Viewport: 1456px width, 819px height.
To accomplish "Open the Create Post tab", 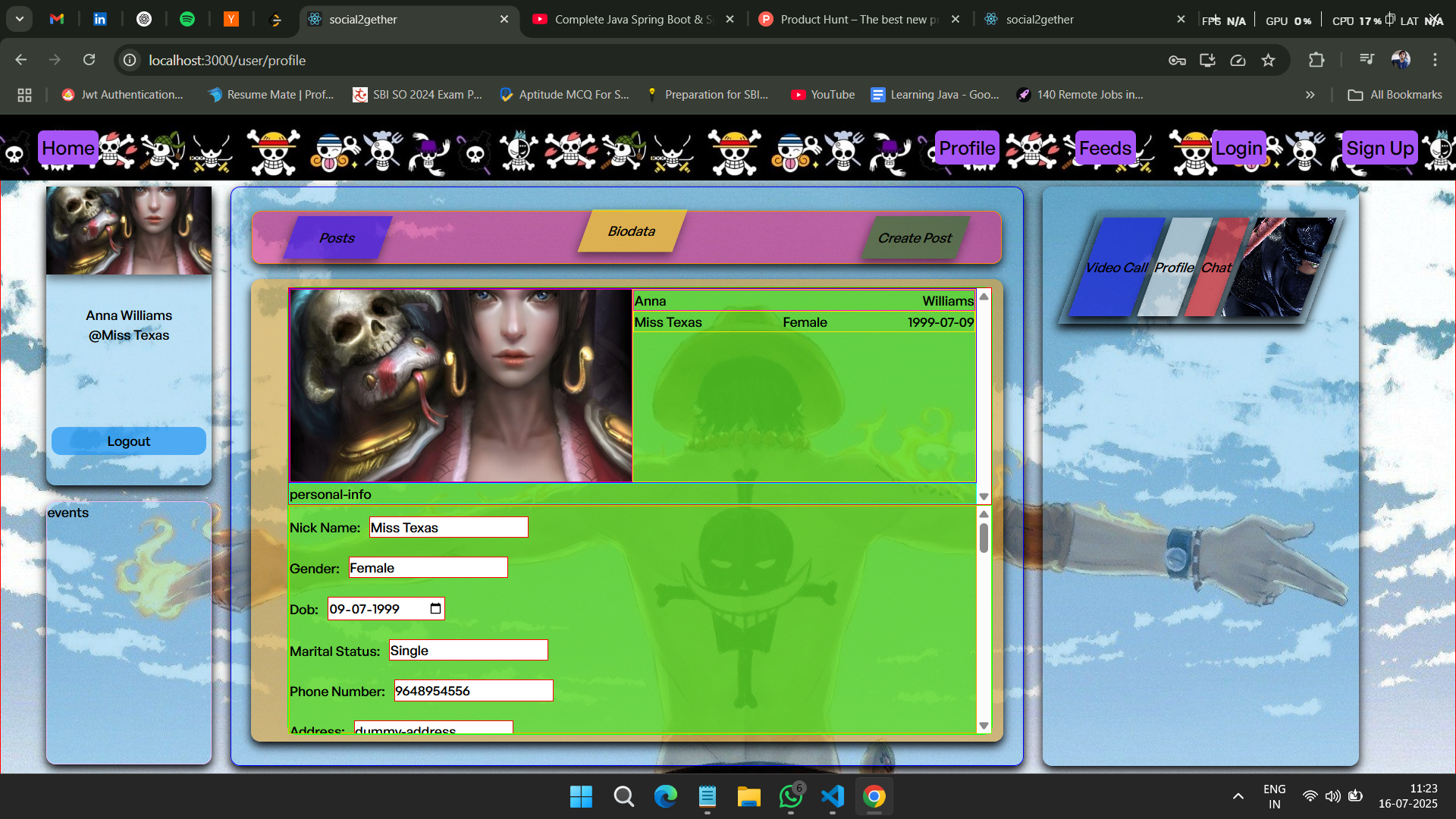I will 914,237.
